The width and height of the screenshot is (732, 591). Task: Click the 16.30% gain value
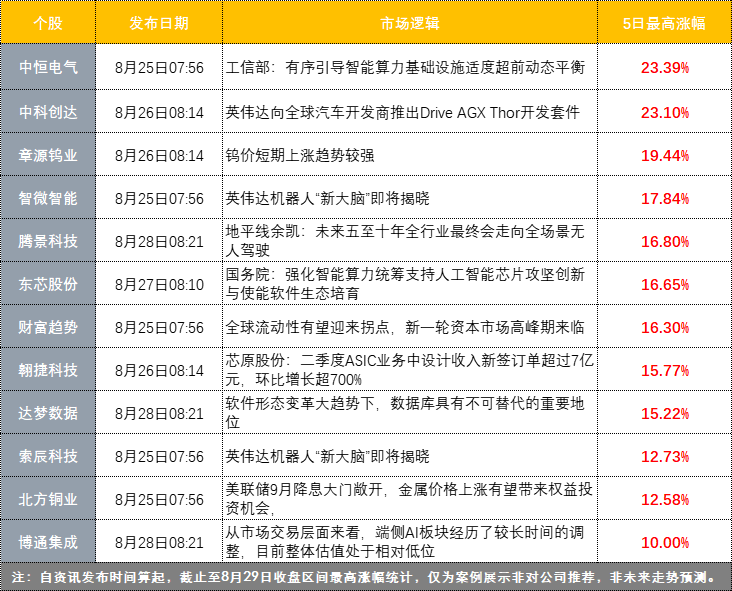pos(665,327)
